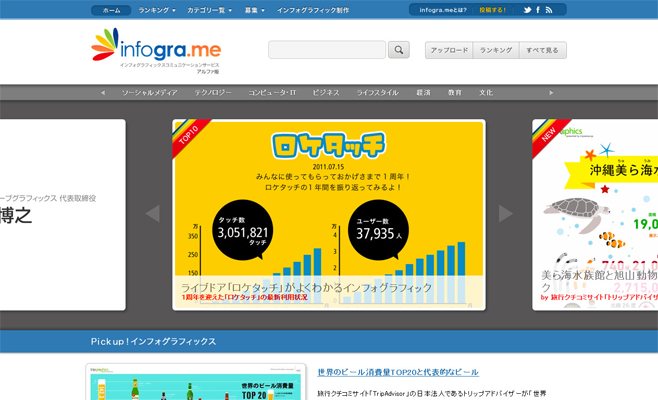Click the すべて見る button
Viewport: 658px width, 400px height.
[543, 50]
